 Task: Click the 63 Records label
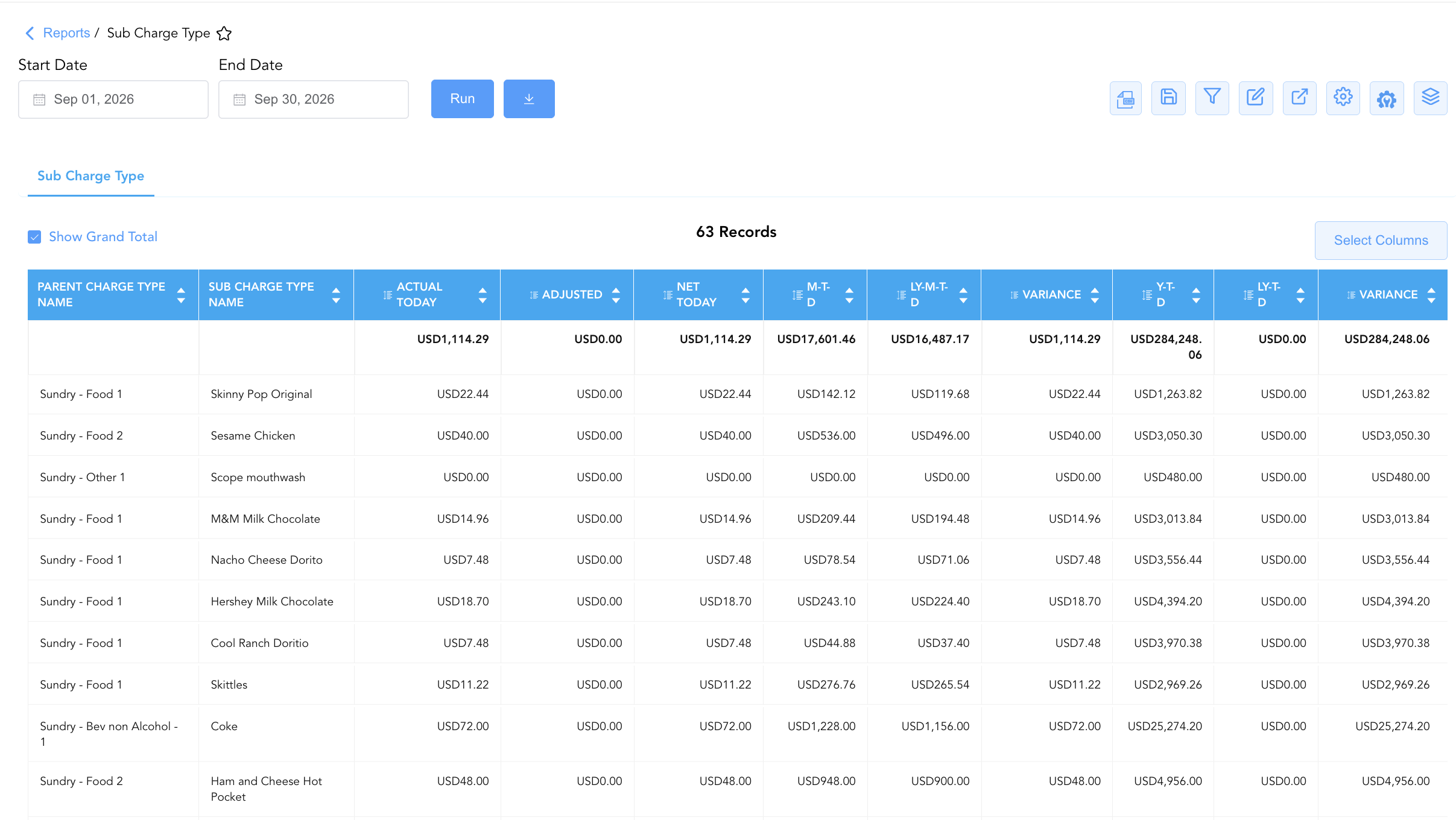pos(736,232)
